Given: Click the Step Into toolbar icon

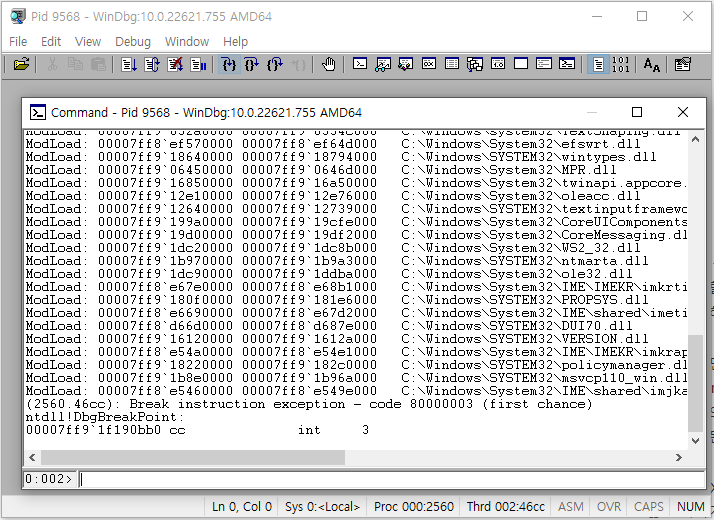Looking at the screenshot, I should [229, 65].
